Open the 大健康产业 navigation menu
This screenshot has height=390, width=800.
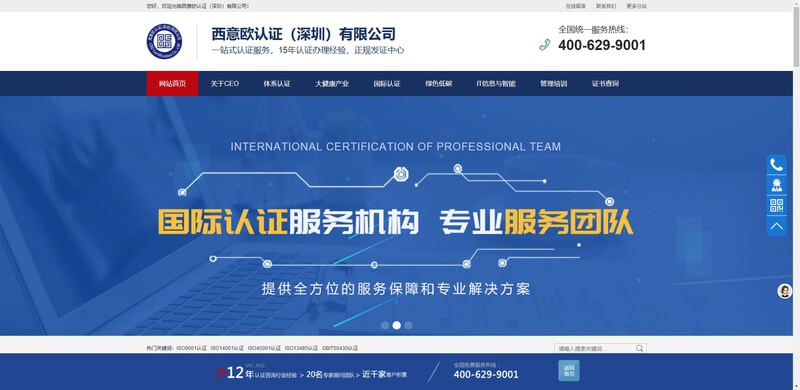click(332, 84)
